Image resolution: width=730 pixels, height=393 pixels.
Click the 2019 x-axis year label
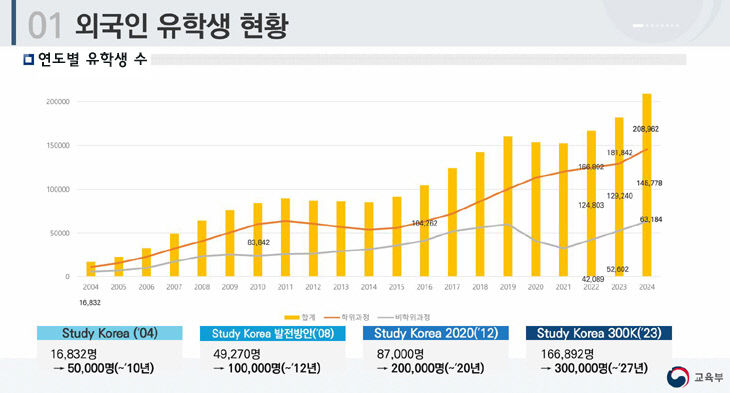pyautogui.click(x=507, y=287)
